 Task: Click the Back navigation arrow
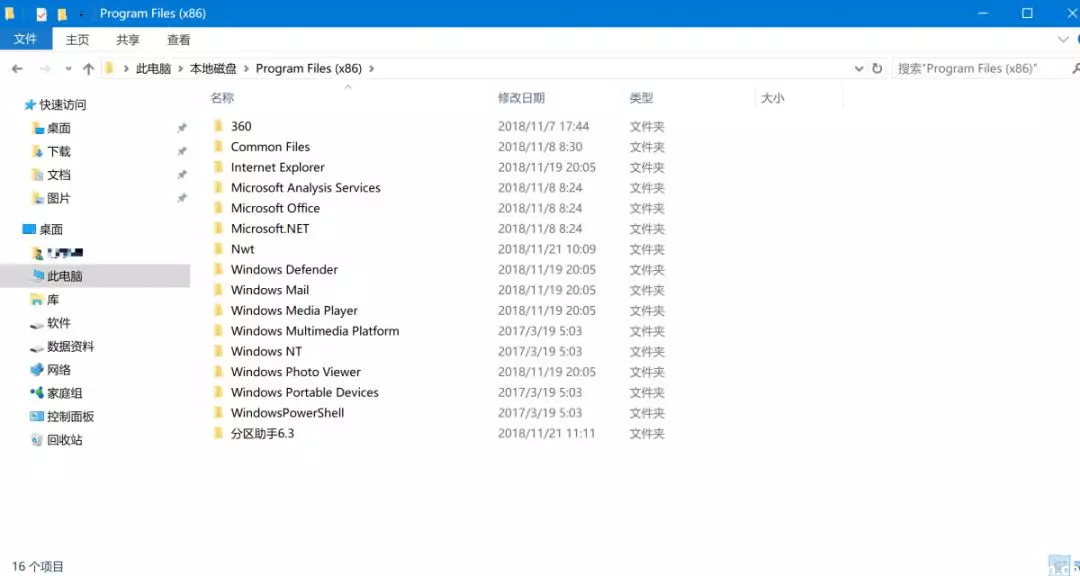point(17,69)
